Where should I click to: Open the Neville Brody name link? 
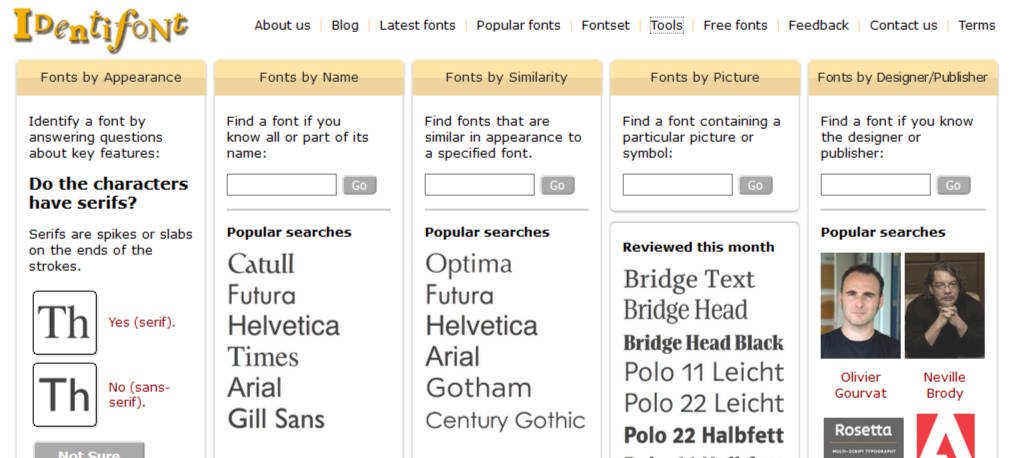(944, 385)
